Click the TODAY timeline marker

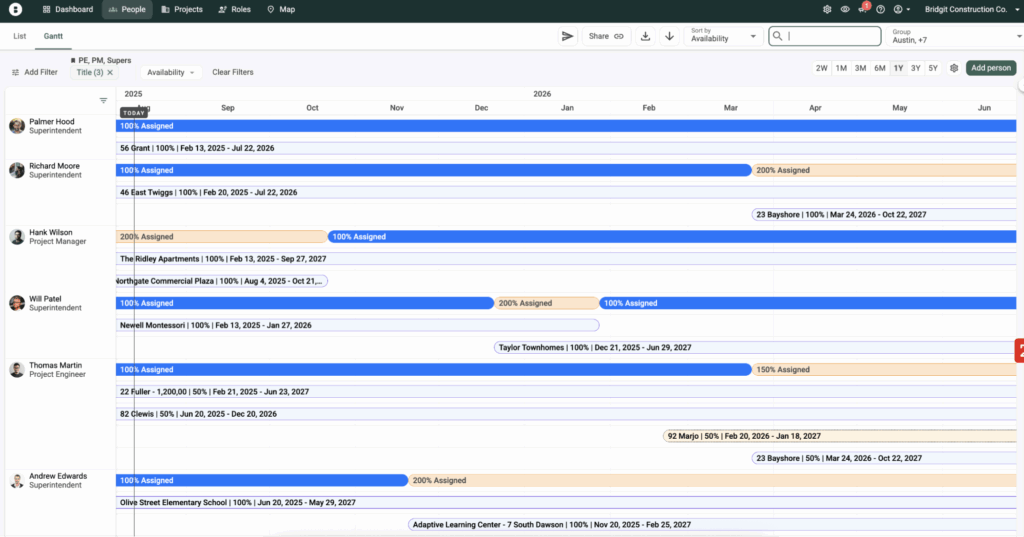pyautogui.click(x=134, y=113)
